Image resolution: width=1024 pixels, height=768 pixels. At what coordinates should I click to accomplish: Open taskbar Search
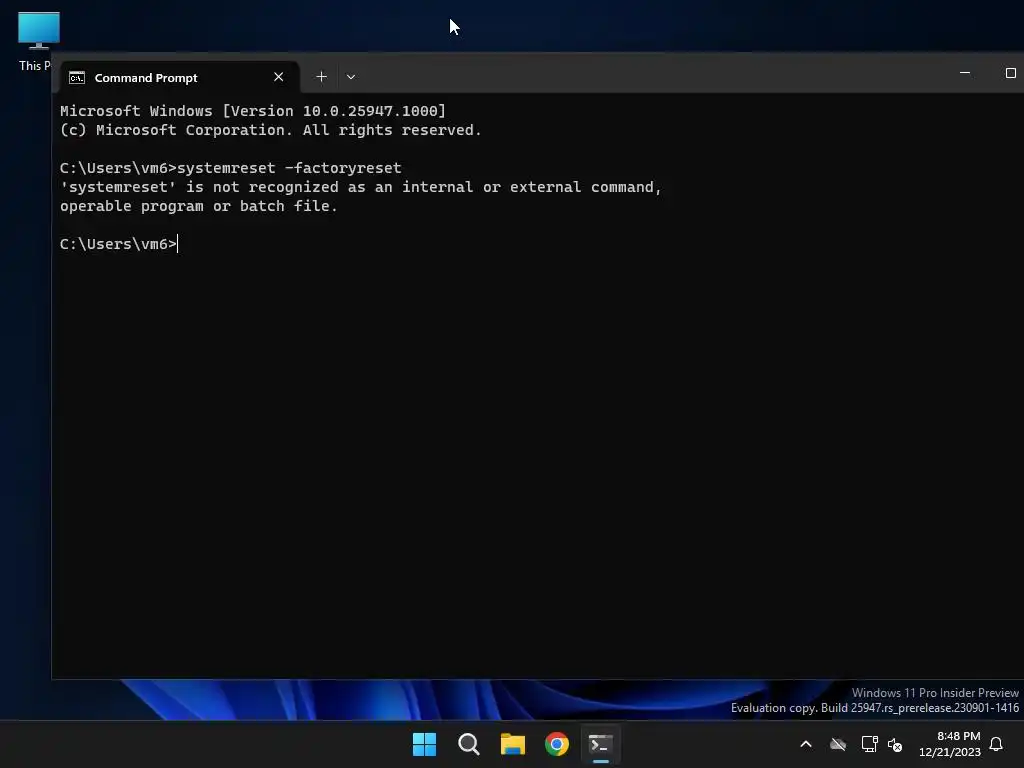coord(468,744)
